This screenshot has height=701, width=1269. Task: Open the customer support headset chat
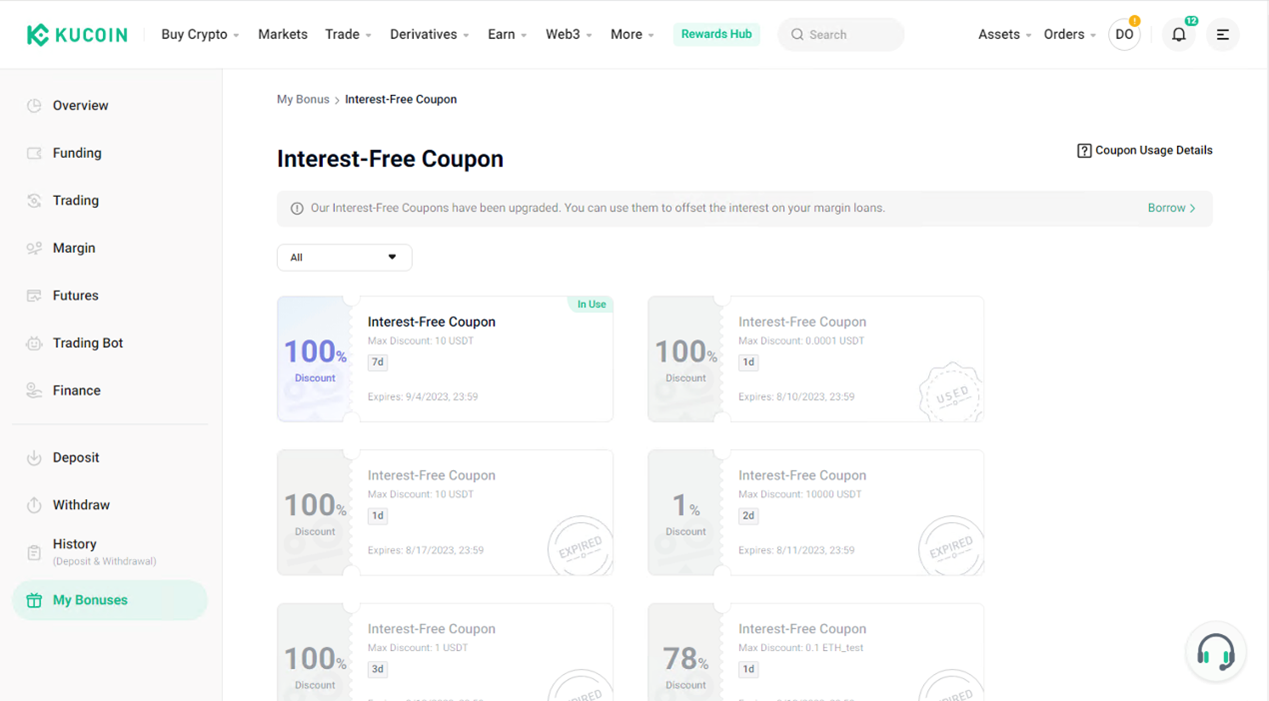1216,652
